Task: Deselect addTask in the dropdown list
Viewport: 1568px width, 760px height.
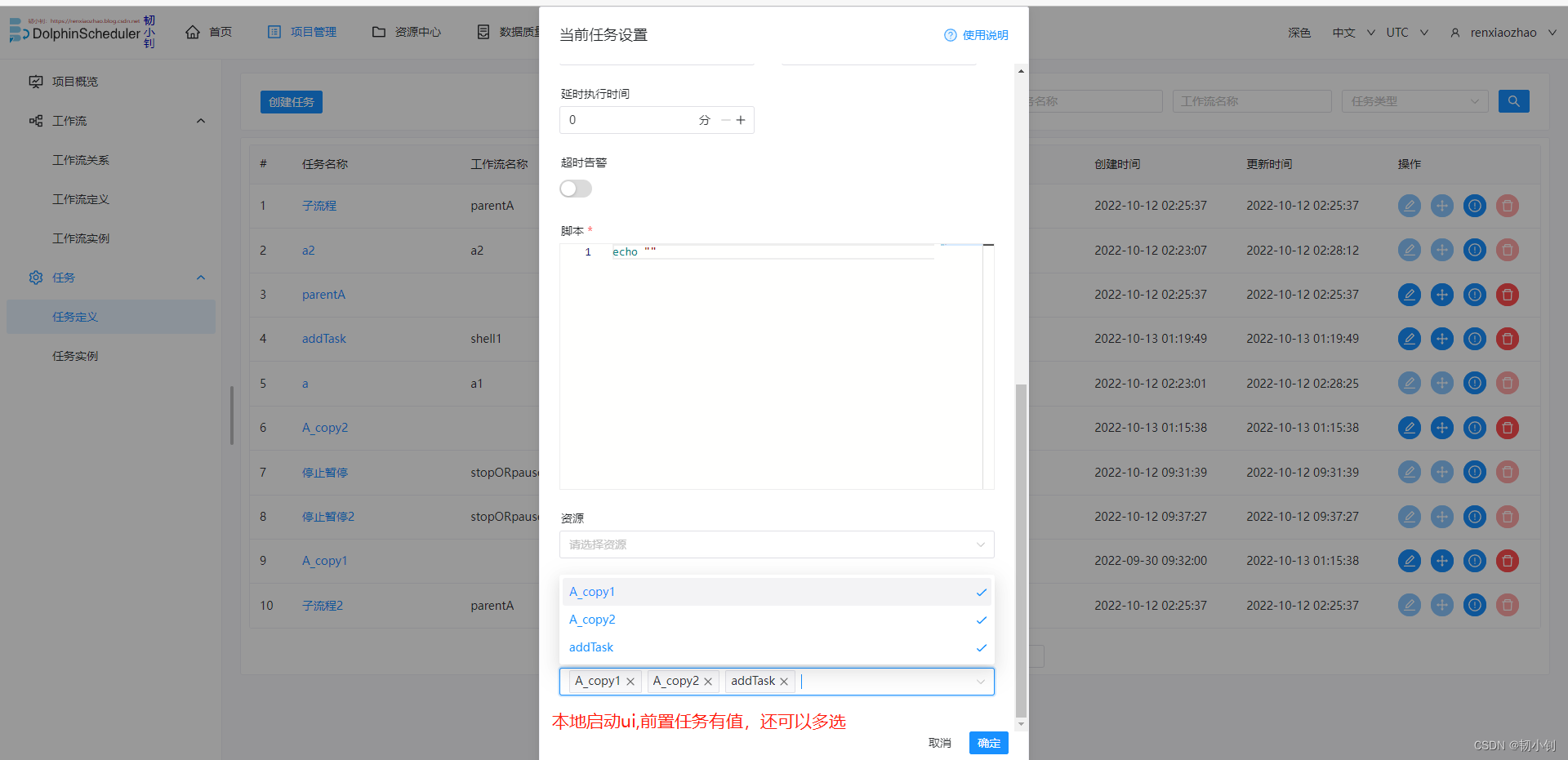Action: [777, 647]
